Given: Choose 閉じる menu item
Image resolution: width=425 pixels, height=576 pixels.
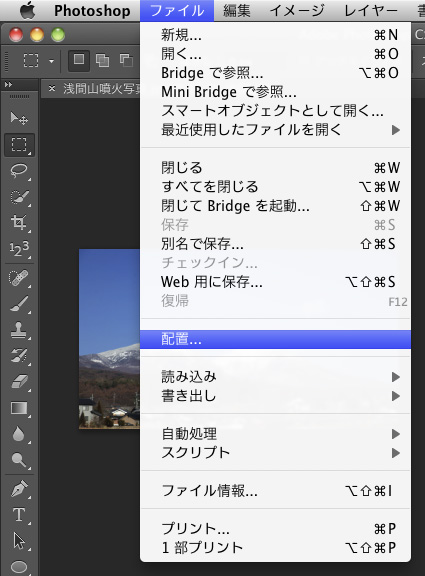Looking at the screenshot, I should [x=275, y=168].
